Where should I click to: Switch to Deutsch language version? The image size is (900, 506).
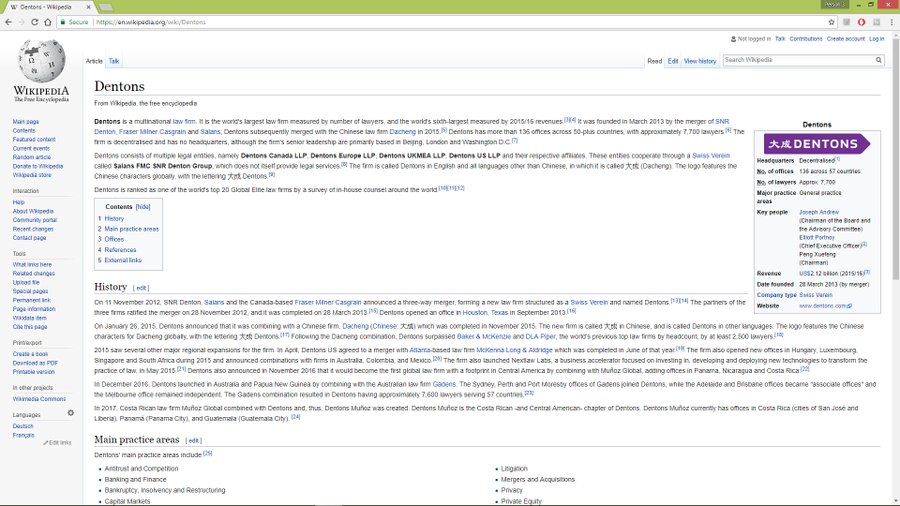(23, 426)
